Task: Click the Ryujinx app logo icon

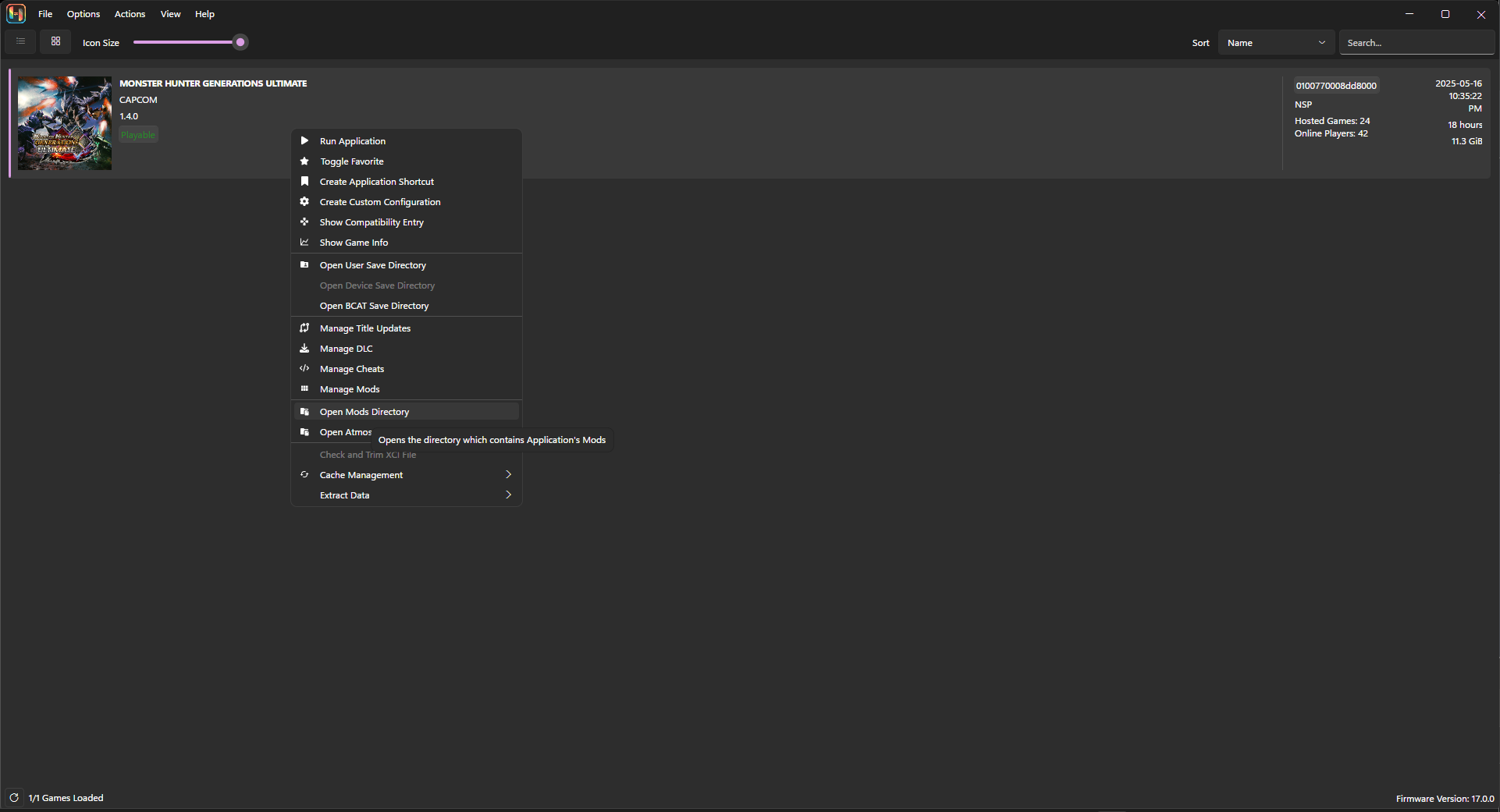Action: click(16, 14)
